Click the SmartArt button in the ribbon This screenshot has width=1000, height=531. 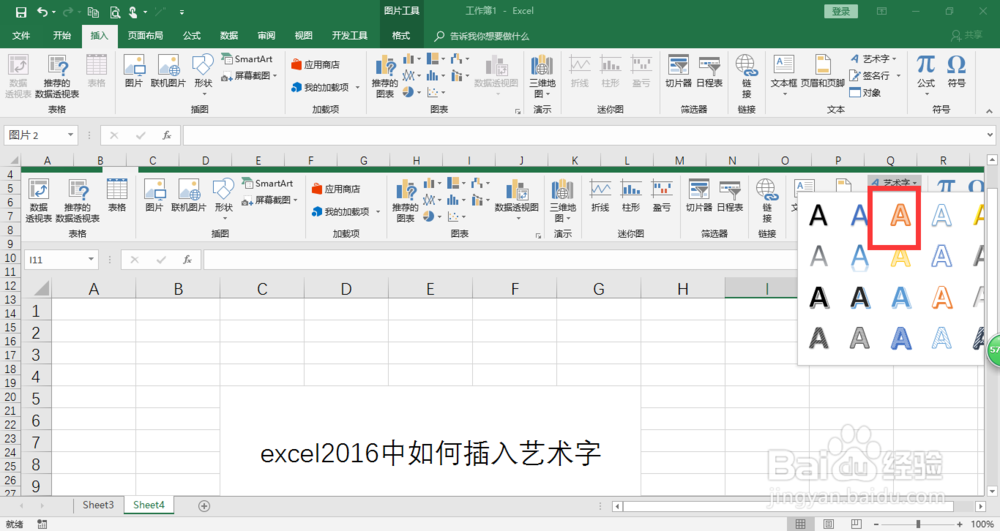coord(247,59)
